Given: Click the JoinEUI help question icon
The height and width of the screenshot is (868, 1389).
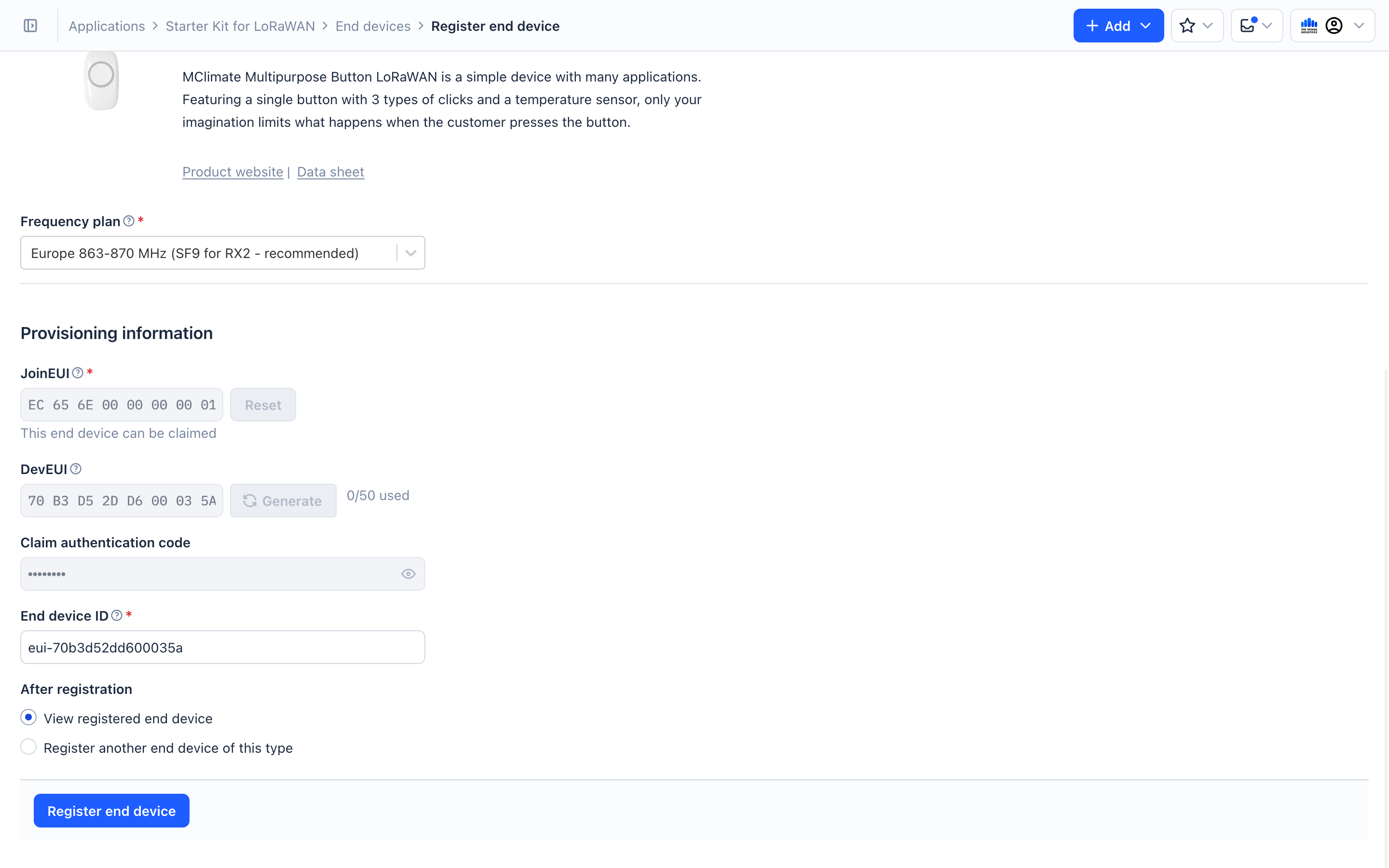Looking at the screenshot, I should (x=78, y=373).
